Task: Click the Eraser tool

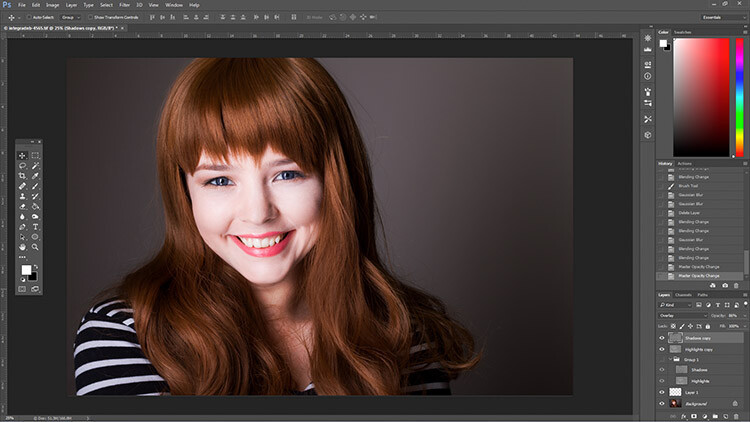Action: tap(22, 206)
